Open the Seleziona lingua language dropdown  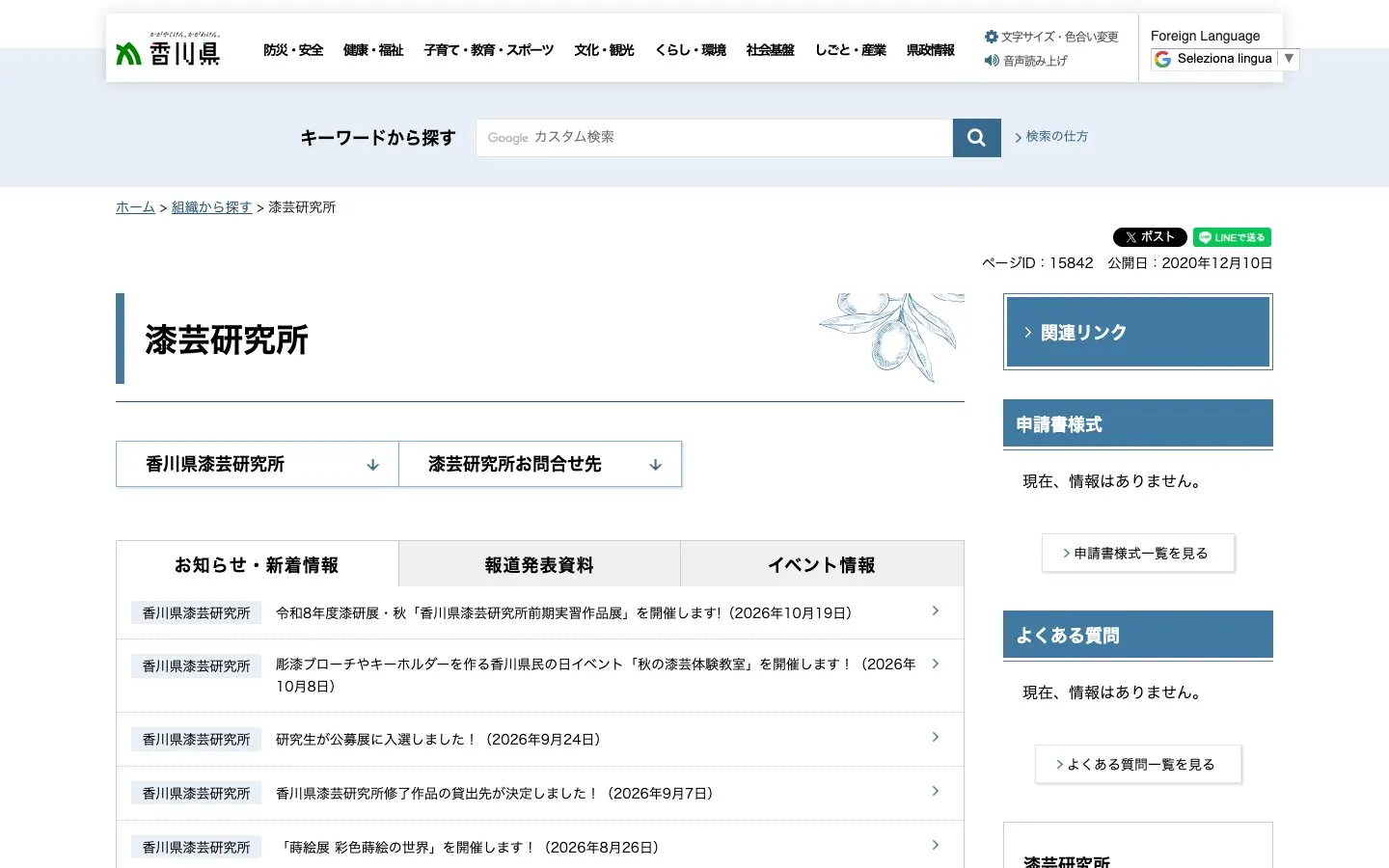1225,59
